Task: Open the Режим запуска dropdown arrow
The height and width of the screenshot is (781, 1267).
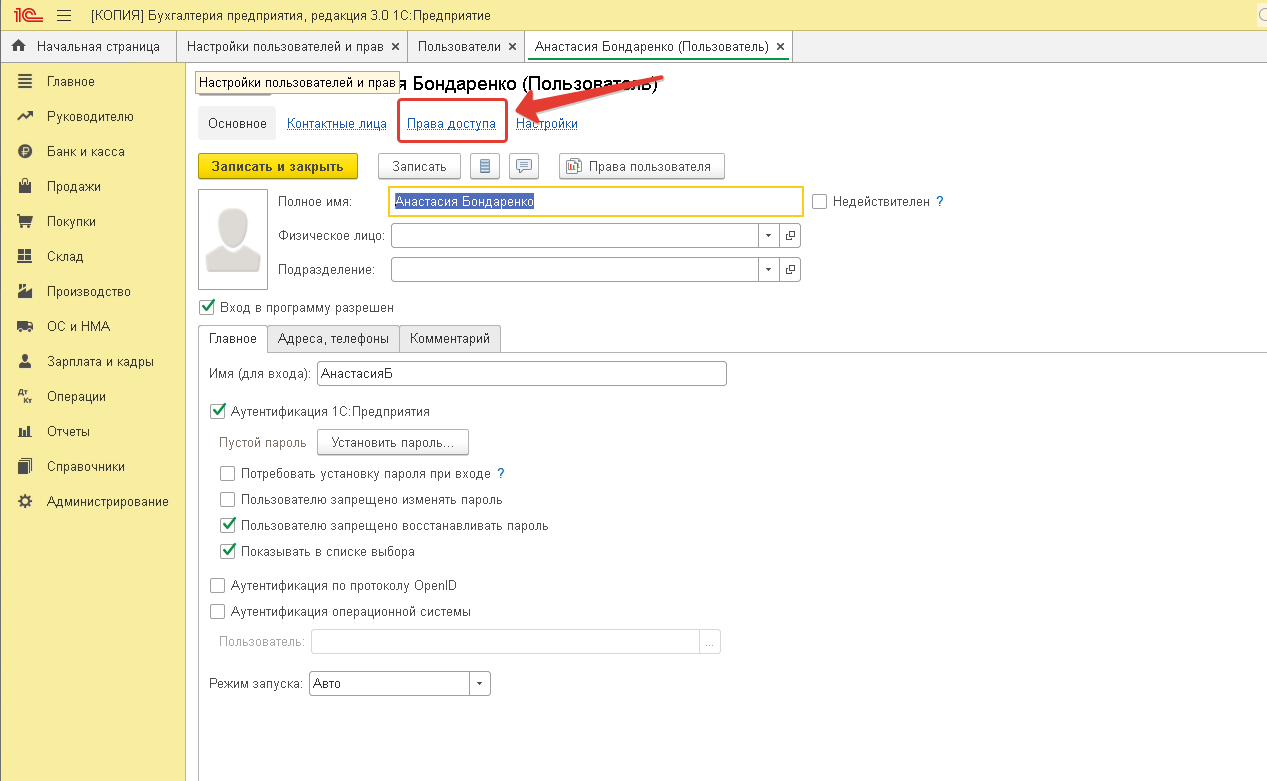Action: (480, 684)
